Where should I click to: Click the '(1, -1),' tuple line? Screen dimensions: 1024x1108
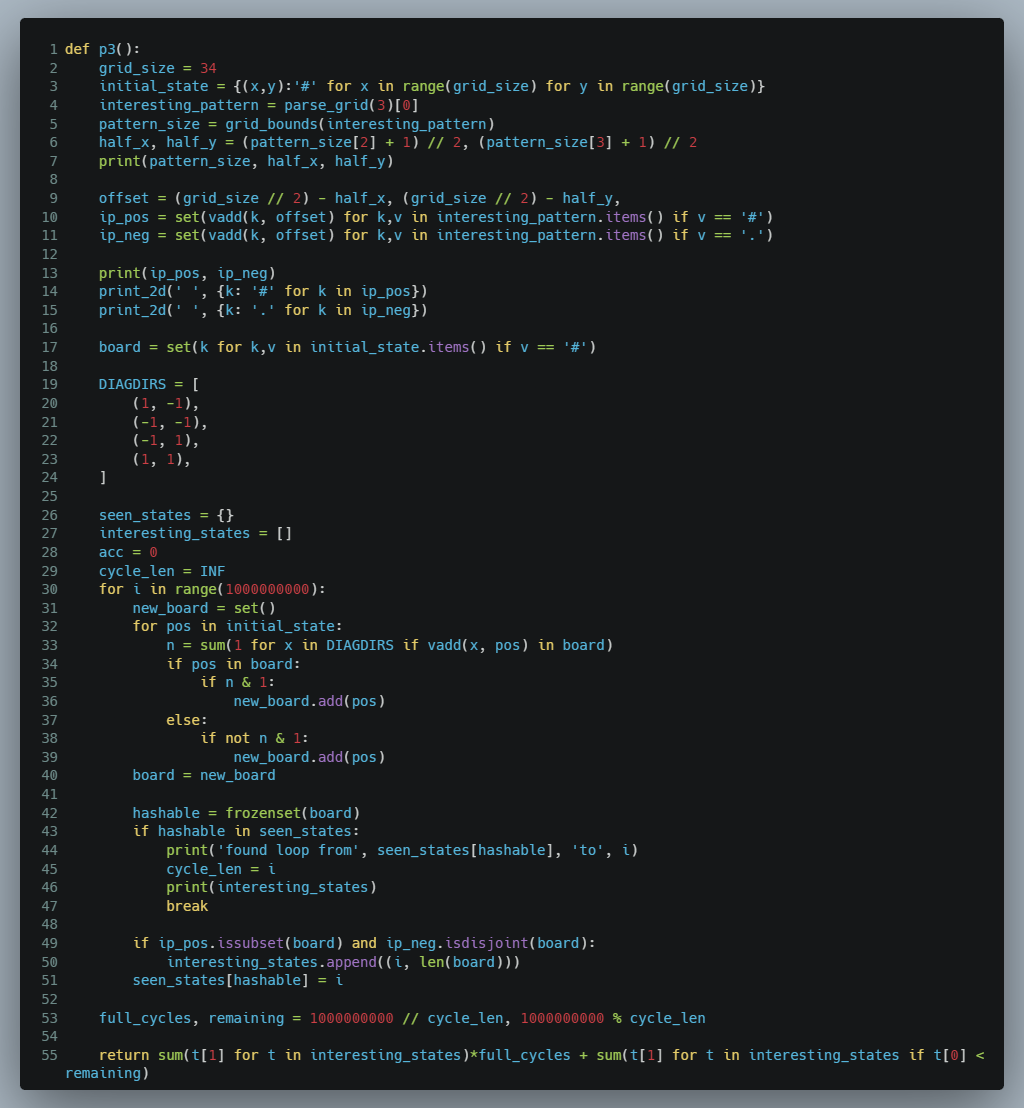coord(166,403)
